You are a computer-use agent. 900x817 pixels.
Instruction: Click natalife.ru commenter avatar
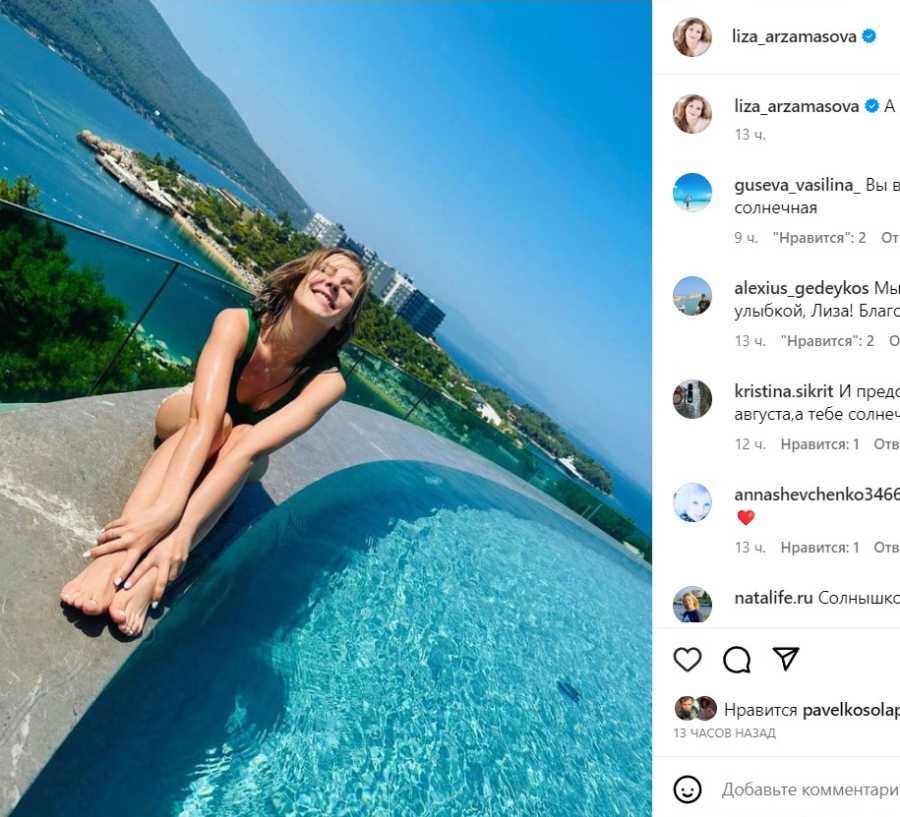[692, 604]
